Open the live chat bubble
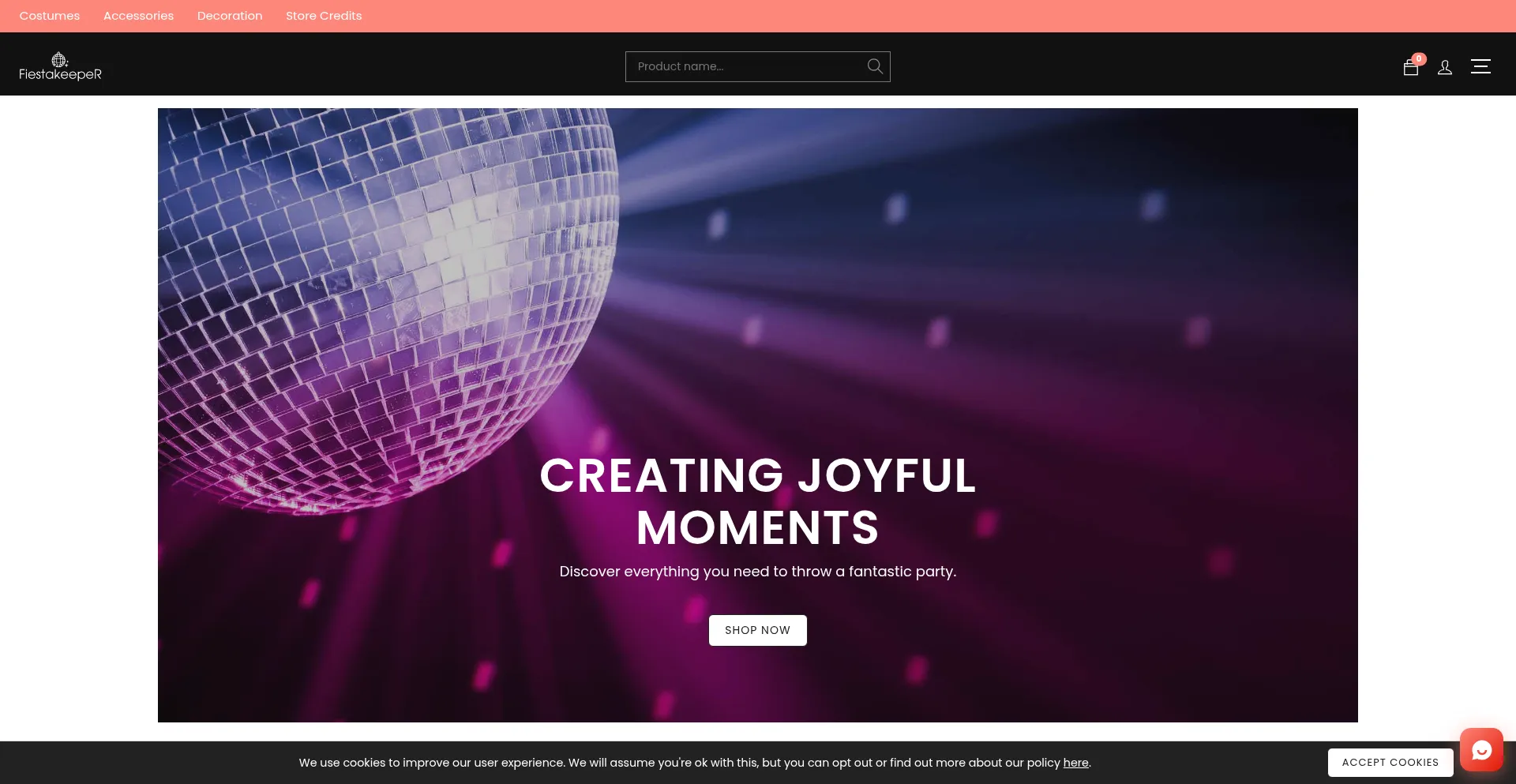The width and height of the screenshot is (1516, 784). [1481, 749]
